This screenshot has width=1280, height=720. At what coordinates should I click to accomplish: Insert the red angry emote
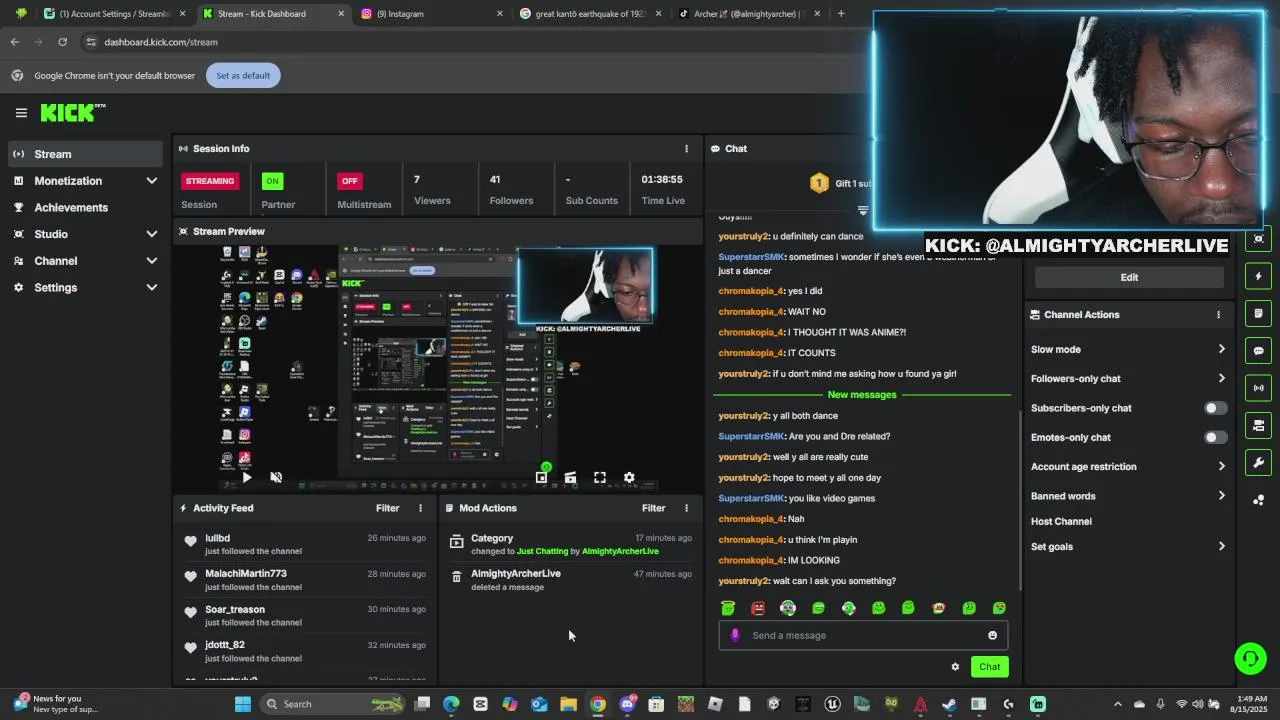click(x=758, y=608)
